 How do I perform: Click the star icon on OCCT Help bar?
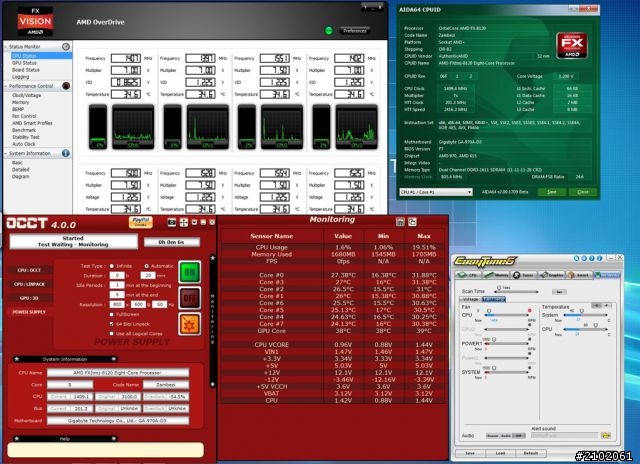pyautogui.click(x=17, y=438)
